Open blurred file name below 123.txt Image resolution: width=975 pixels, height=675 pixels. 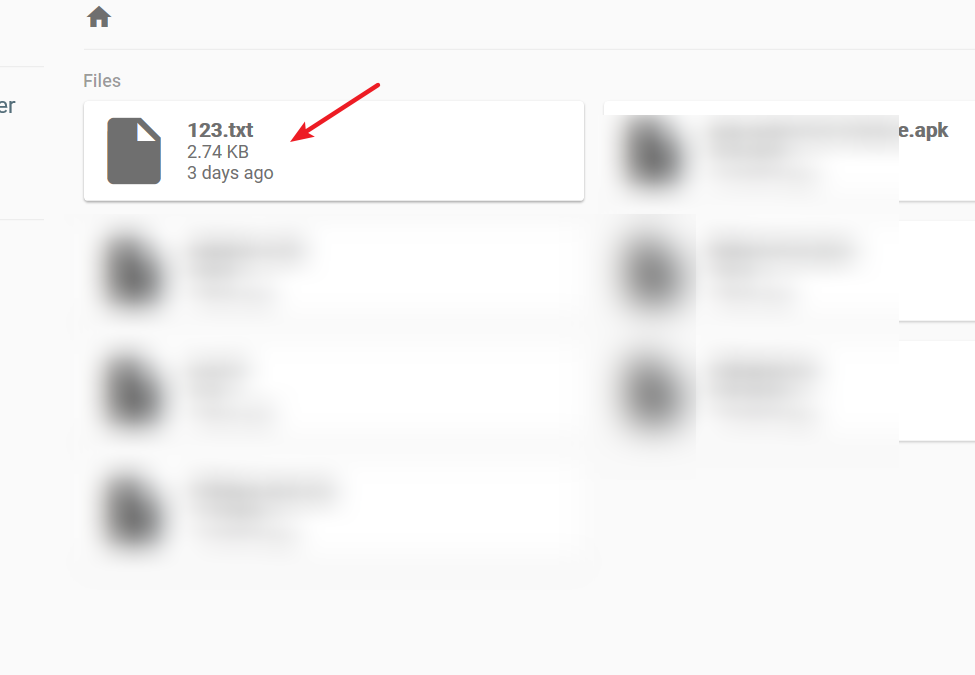[x=249, y=251]
